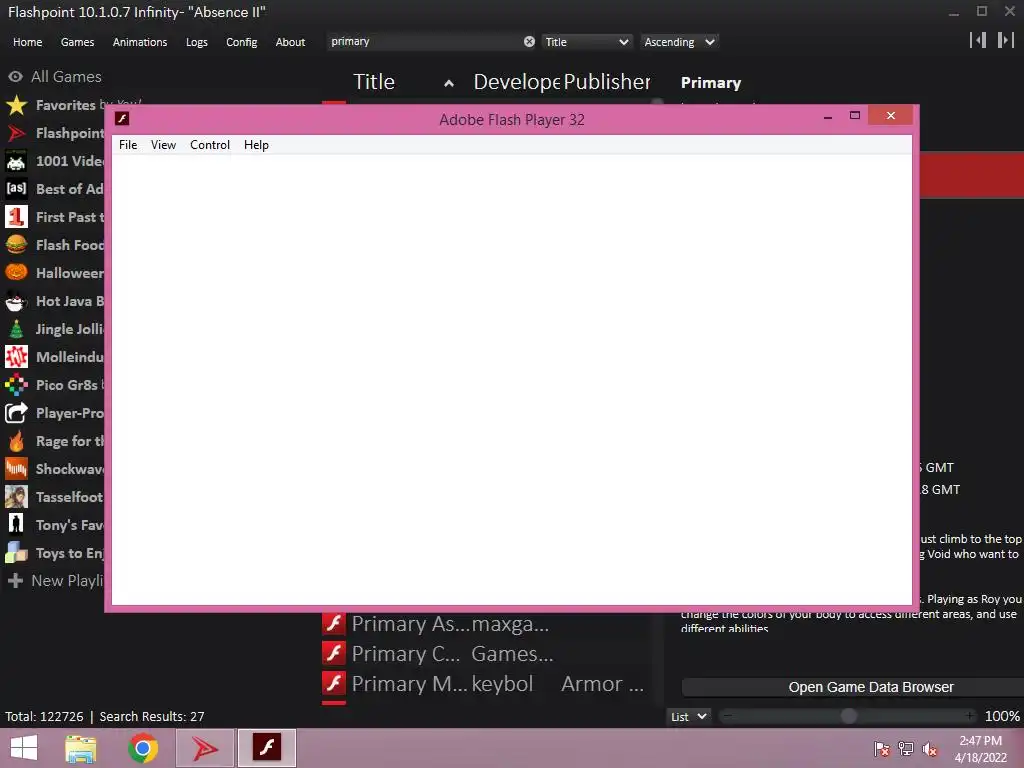Select the Toys to Enjoy blocks icon
The image size is (1024, 768).
pos(16,553)
